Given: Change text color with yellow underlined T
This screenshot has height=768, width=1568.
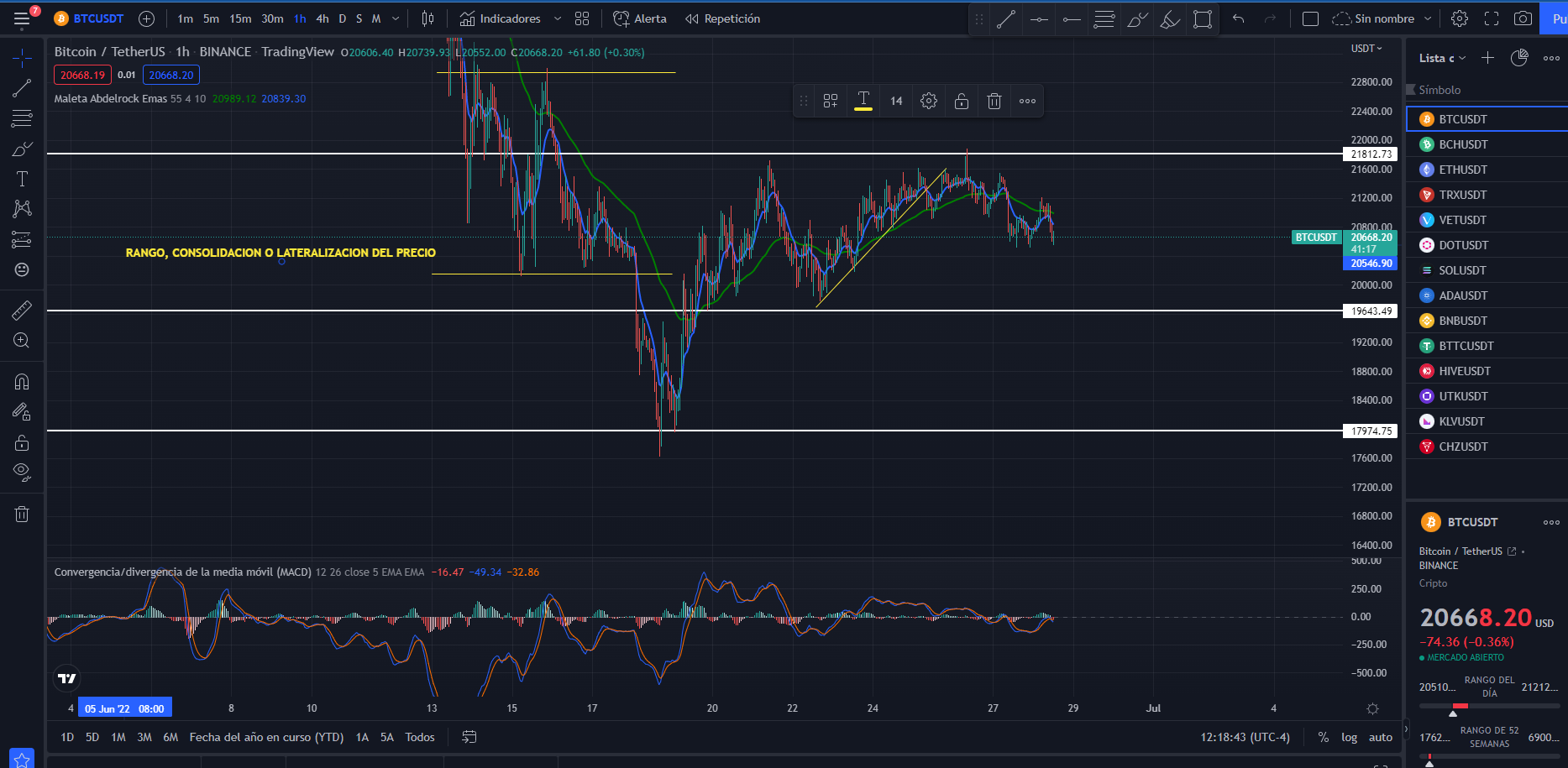Looking at the screenshot, I should (863, 101).
